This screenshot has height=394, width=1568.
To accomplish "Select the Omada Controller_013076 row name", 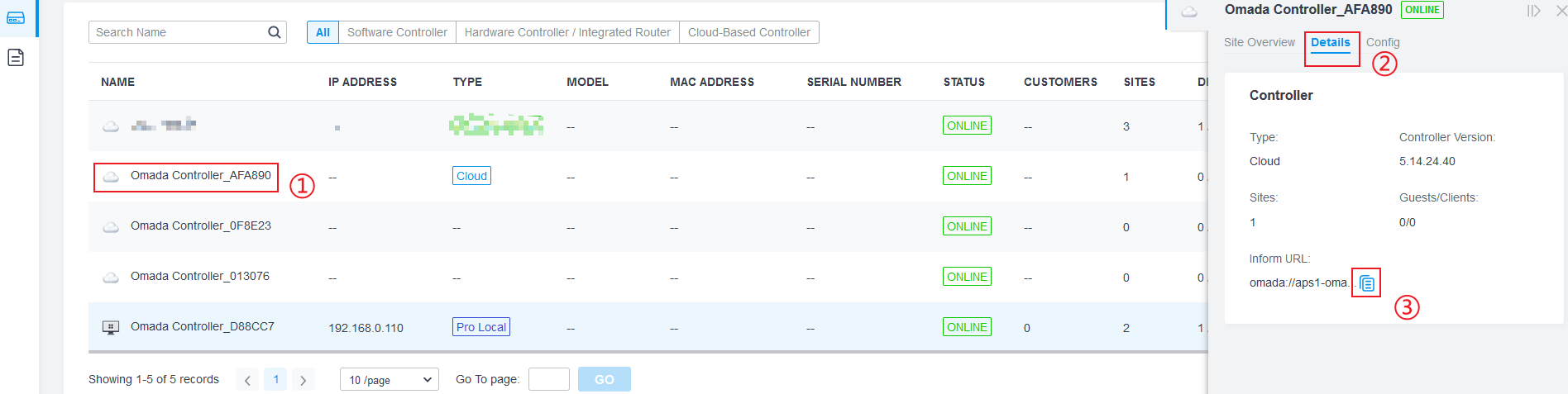I will tap(200, 276).
